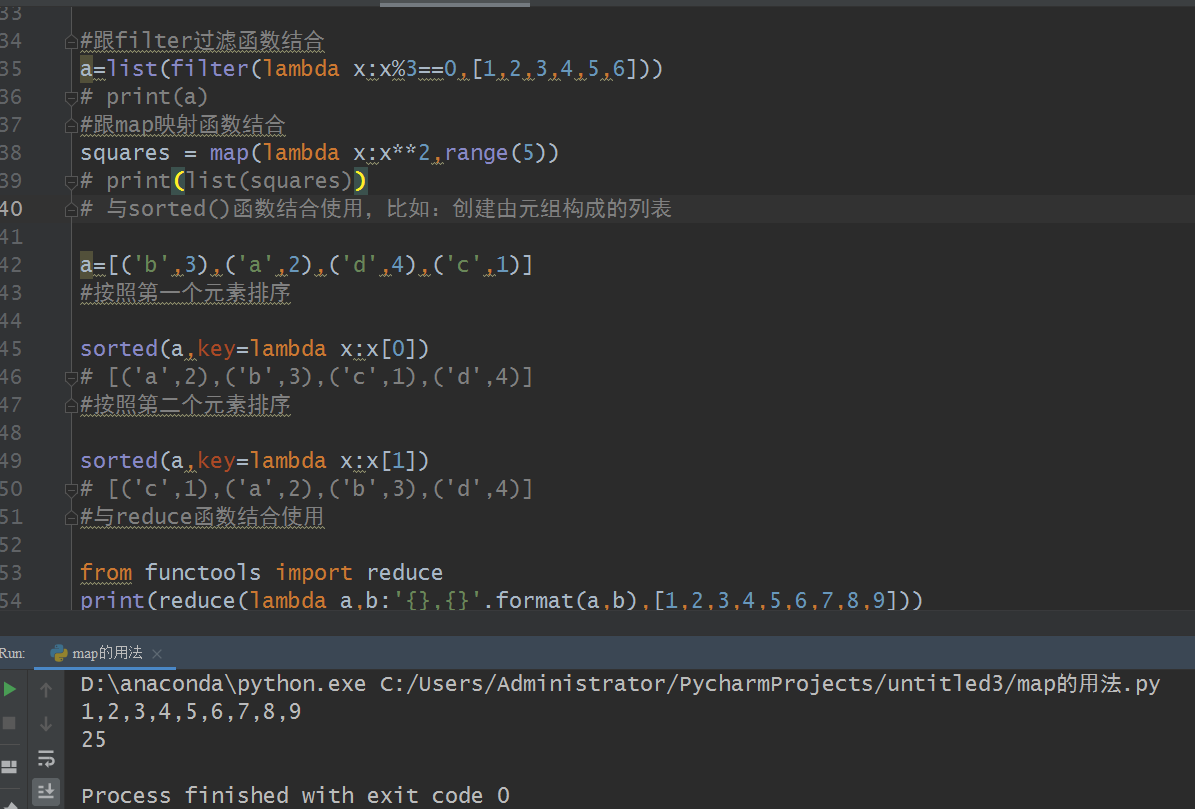Collapse fold marker on line 50
This screenshot has height=809, width=1195.
click(71, 488)
